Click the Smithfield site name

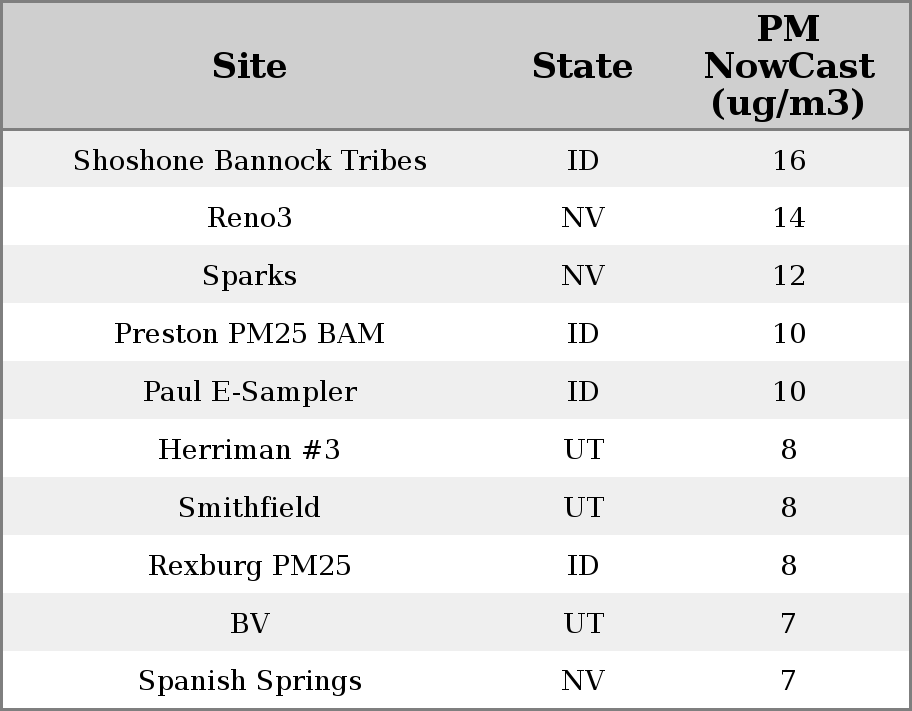[249, 508]
